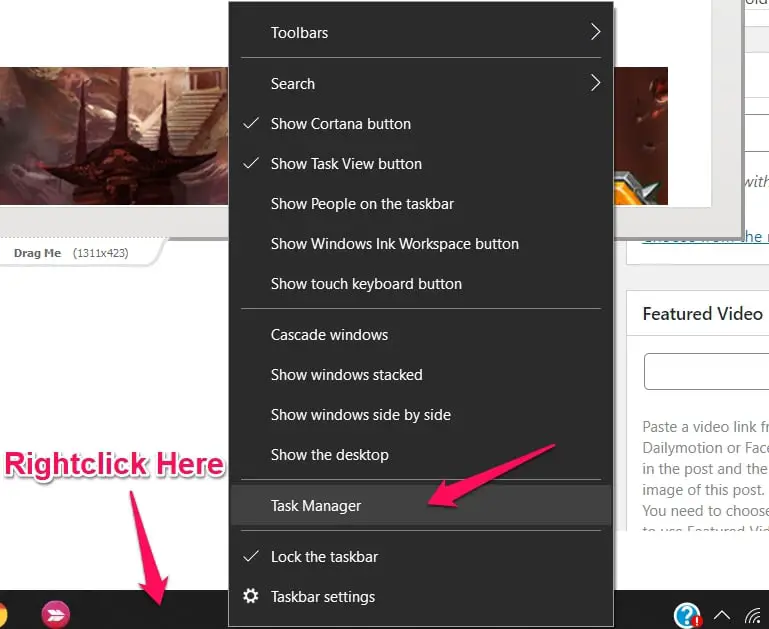Open Taskbar settings
This screenshot has height=629, width=769.
pyautogui.click(x=421, y=597)
